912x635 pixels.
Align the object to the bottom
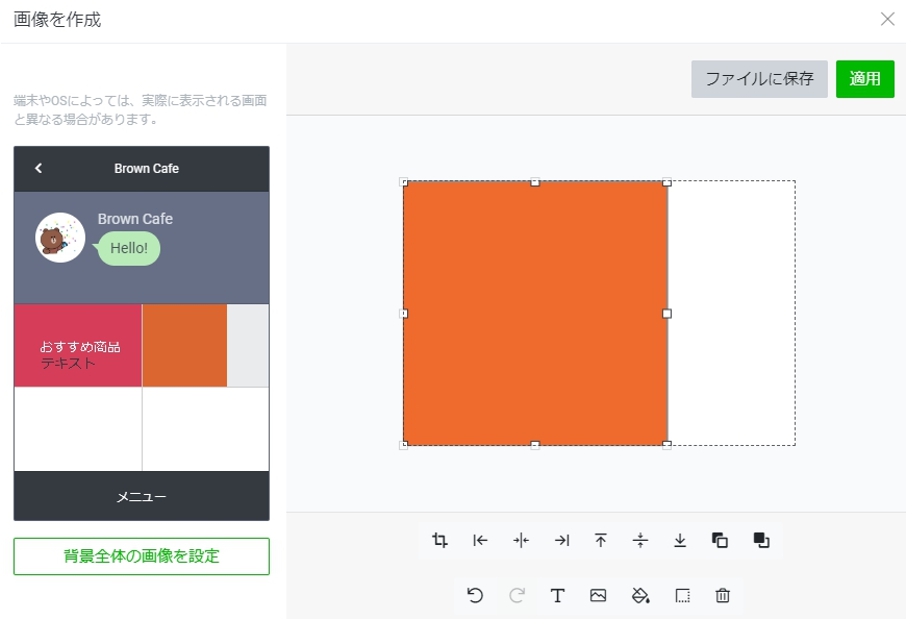(680, 540)
